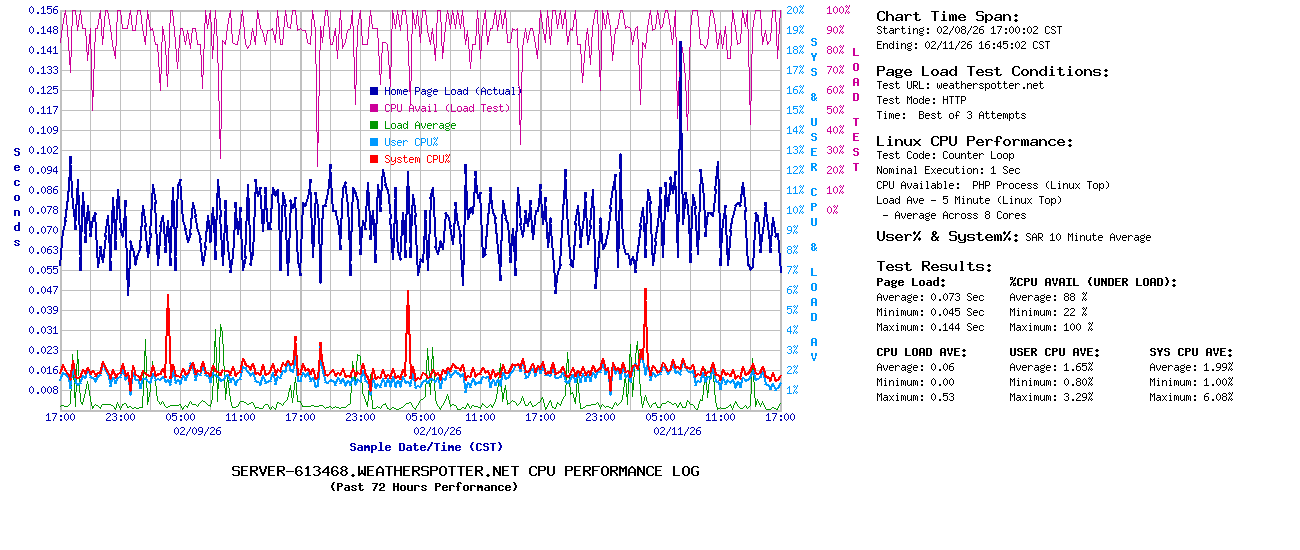The image size is (1300, 550).
Task: Click the Test Results heading
Action: [934, 266]
